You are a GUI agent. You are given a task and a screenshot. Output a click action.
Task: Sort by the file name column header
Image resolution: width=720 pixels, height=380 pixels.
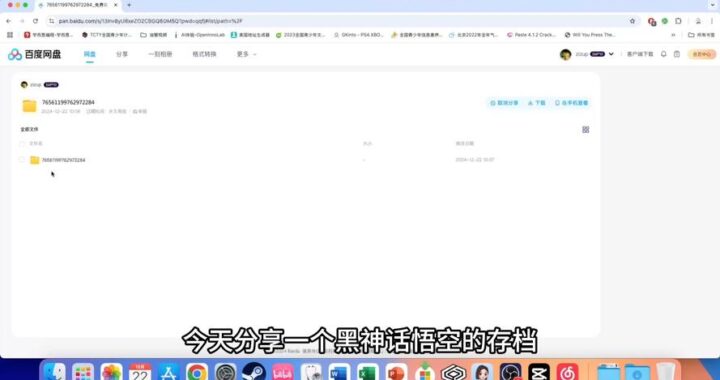click(x=36, y=144)
